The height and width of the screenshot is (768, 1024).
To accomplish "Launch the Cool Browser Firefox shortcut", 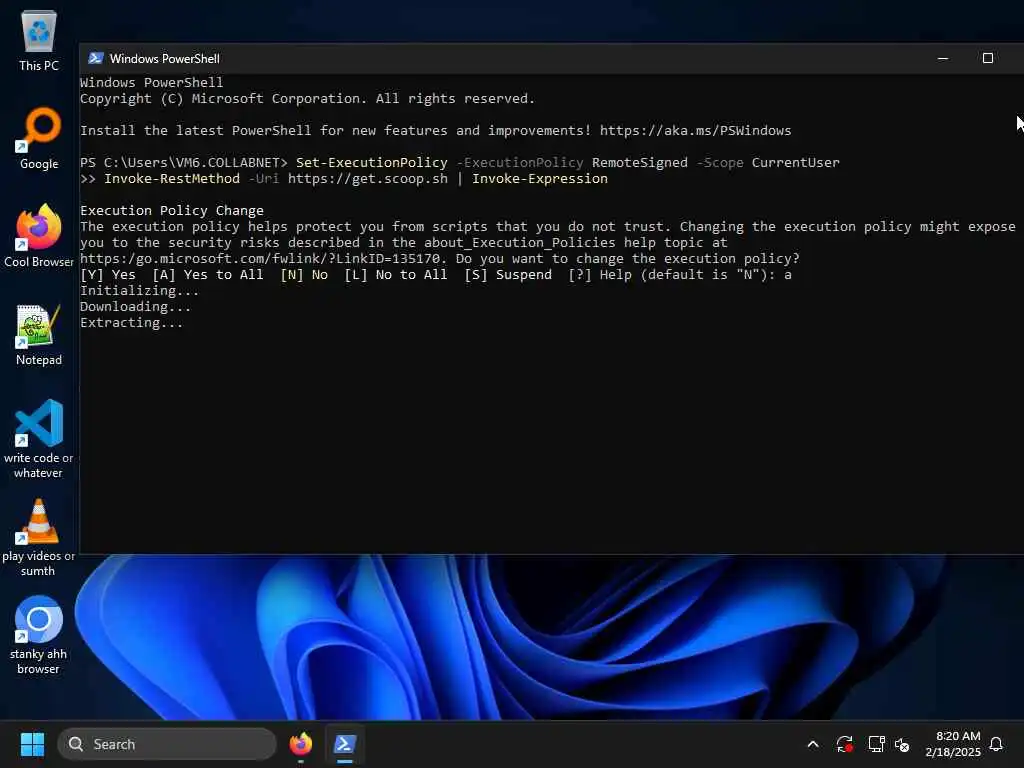I will pos(39,236).
